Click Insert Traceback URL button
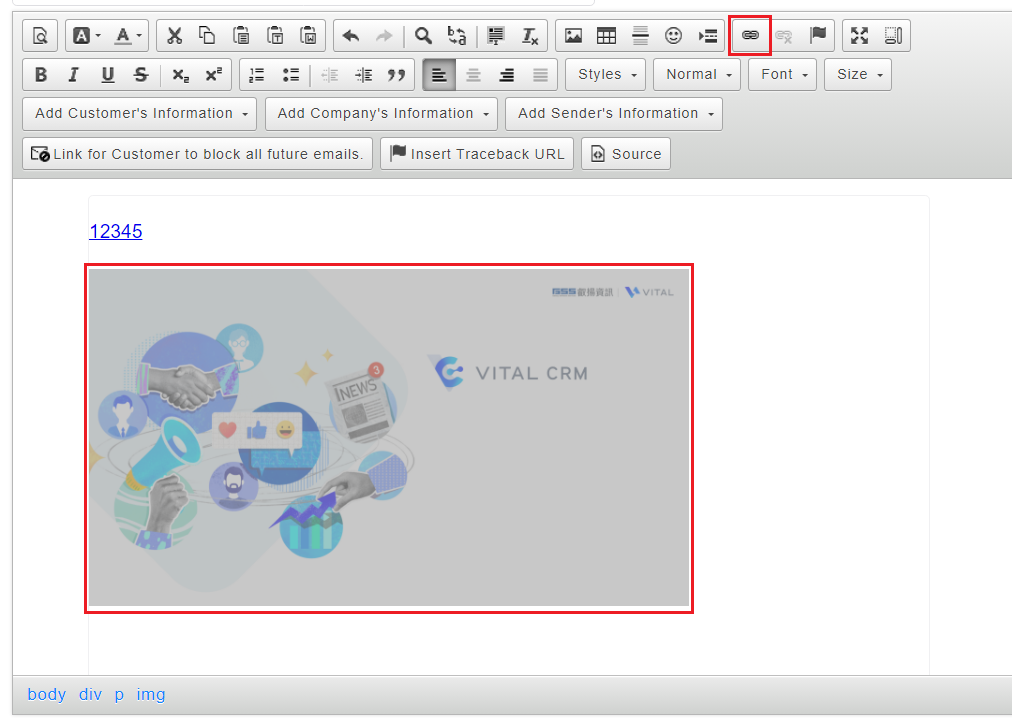1012x718 pixels. pos(477,154)
